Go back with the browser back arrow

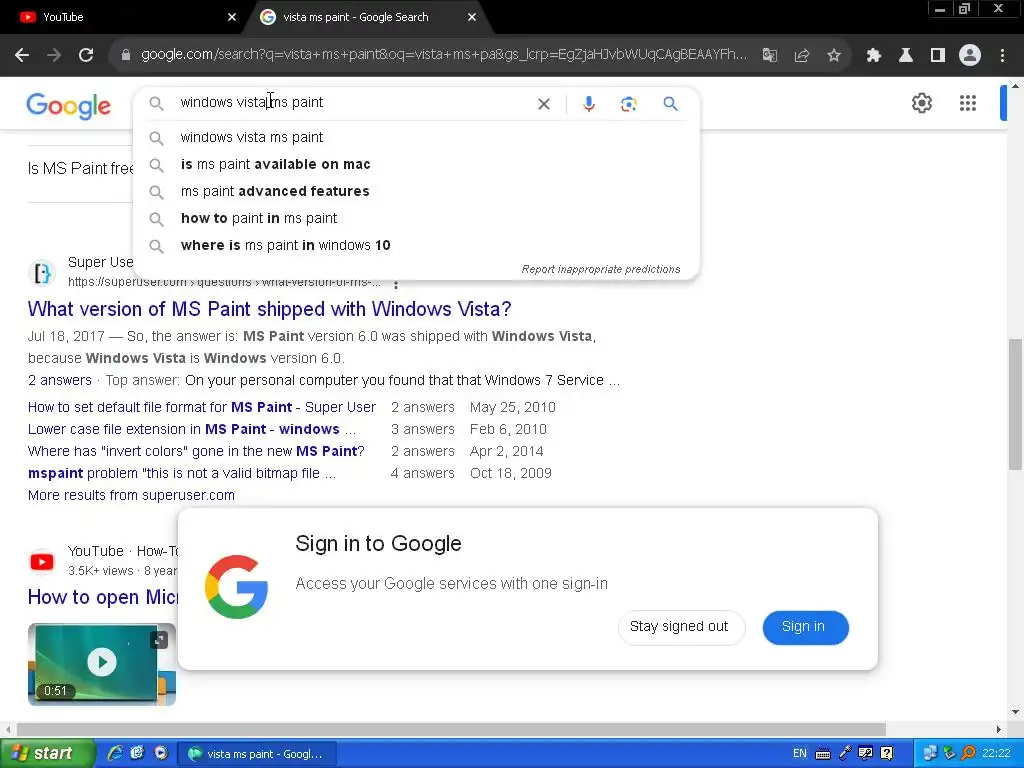coord(22,56)
